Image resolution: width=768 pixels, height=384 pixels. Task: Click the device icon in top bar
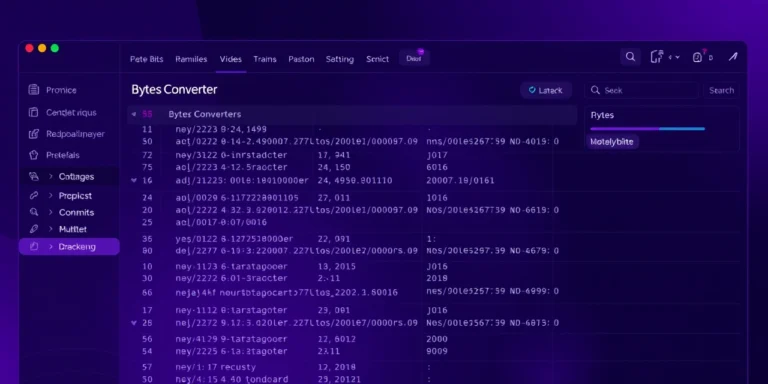tap(656, 57)
